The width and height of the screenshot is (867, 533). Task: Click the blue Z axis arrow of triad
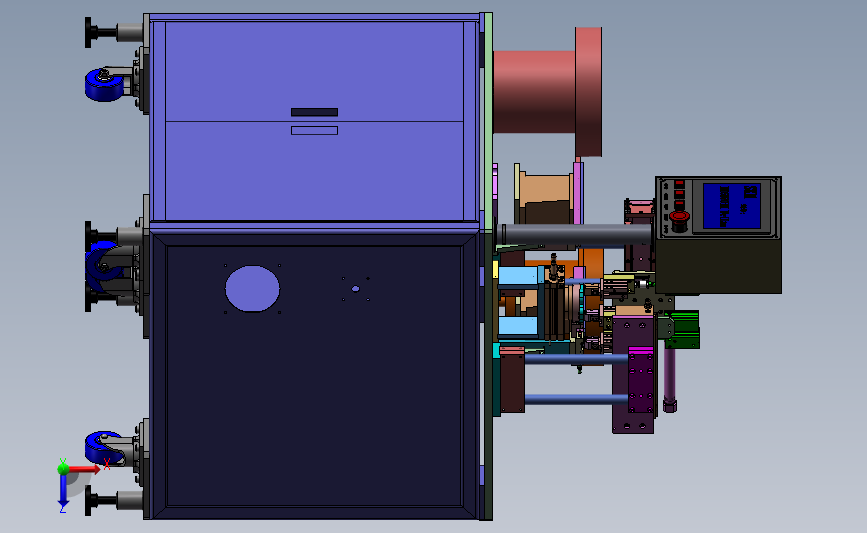(x=63, y=490)
